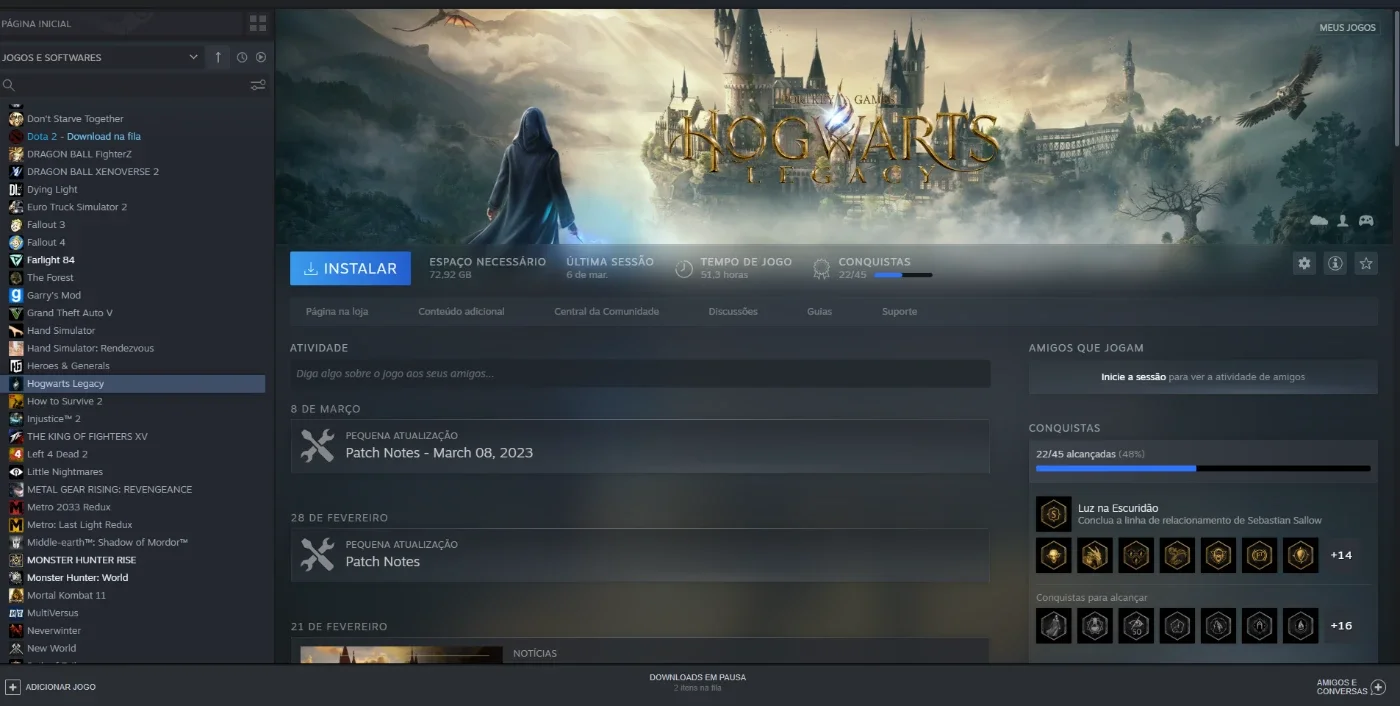Show game info circle icon
The width and height of the screenshot is (1400, 706).
tap(1335, 264)
